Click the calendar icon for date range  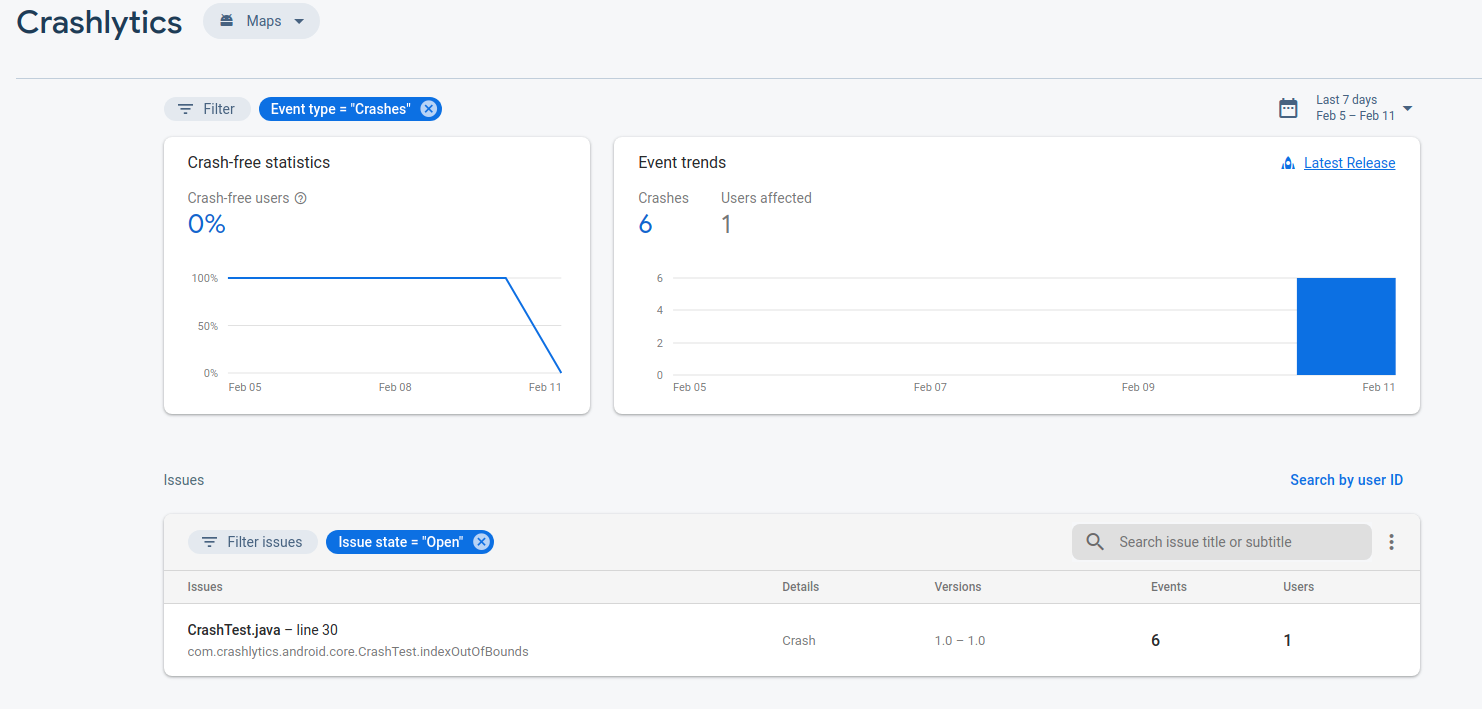(1288, 108)
